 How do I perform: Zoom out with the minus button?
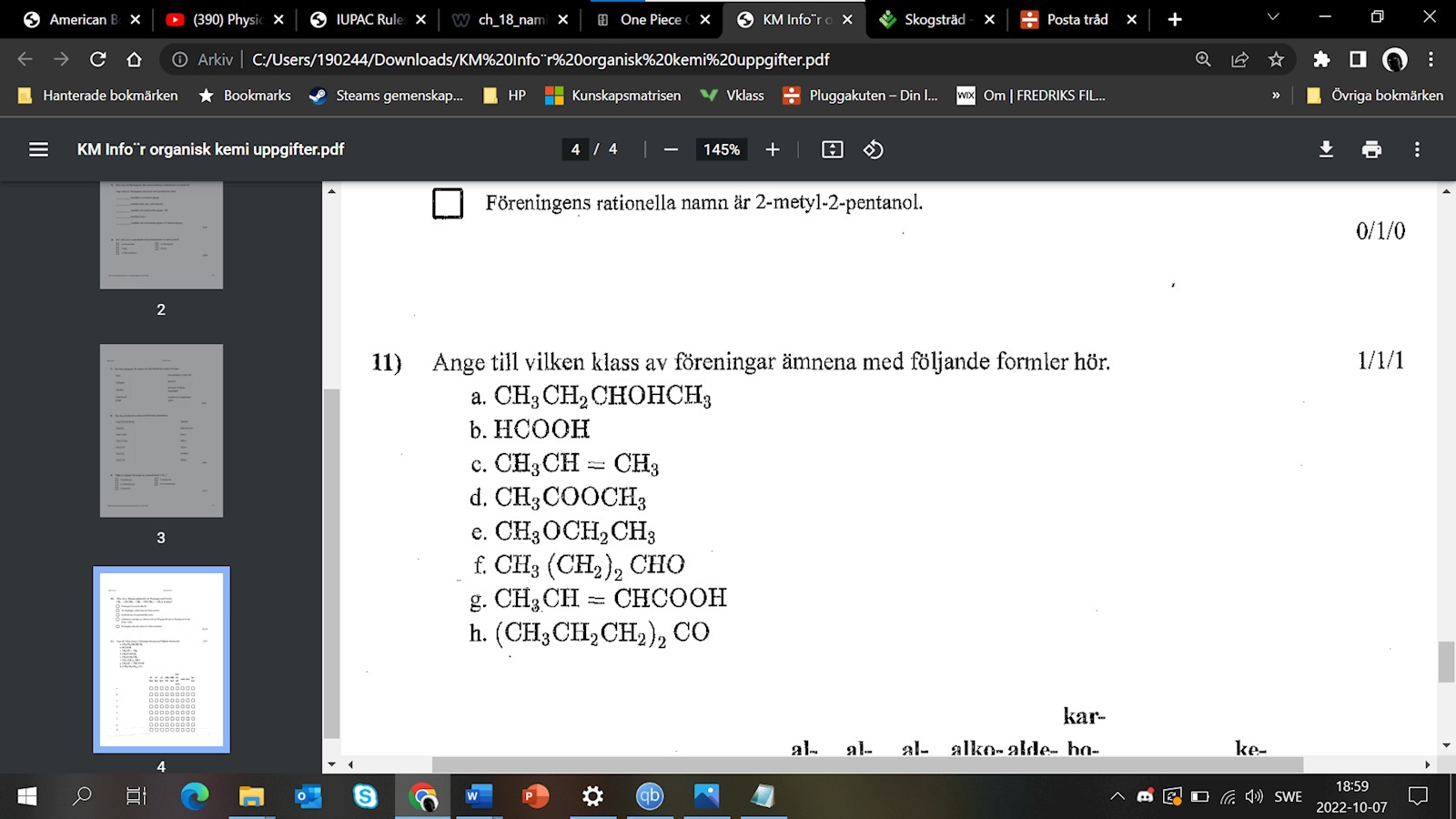671,149
